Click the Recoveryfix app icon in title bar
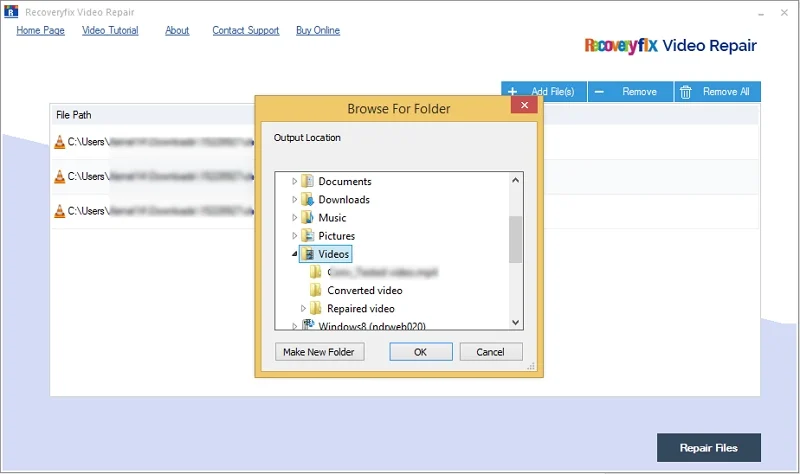The height and width of the screenshot is (474, 800). click(11, 11)
